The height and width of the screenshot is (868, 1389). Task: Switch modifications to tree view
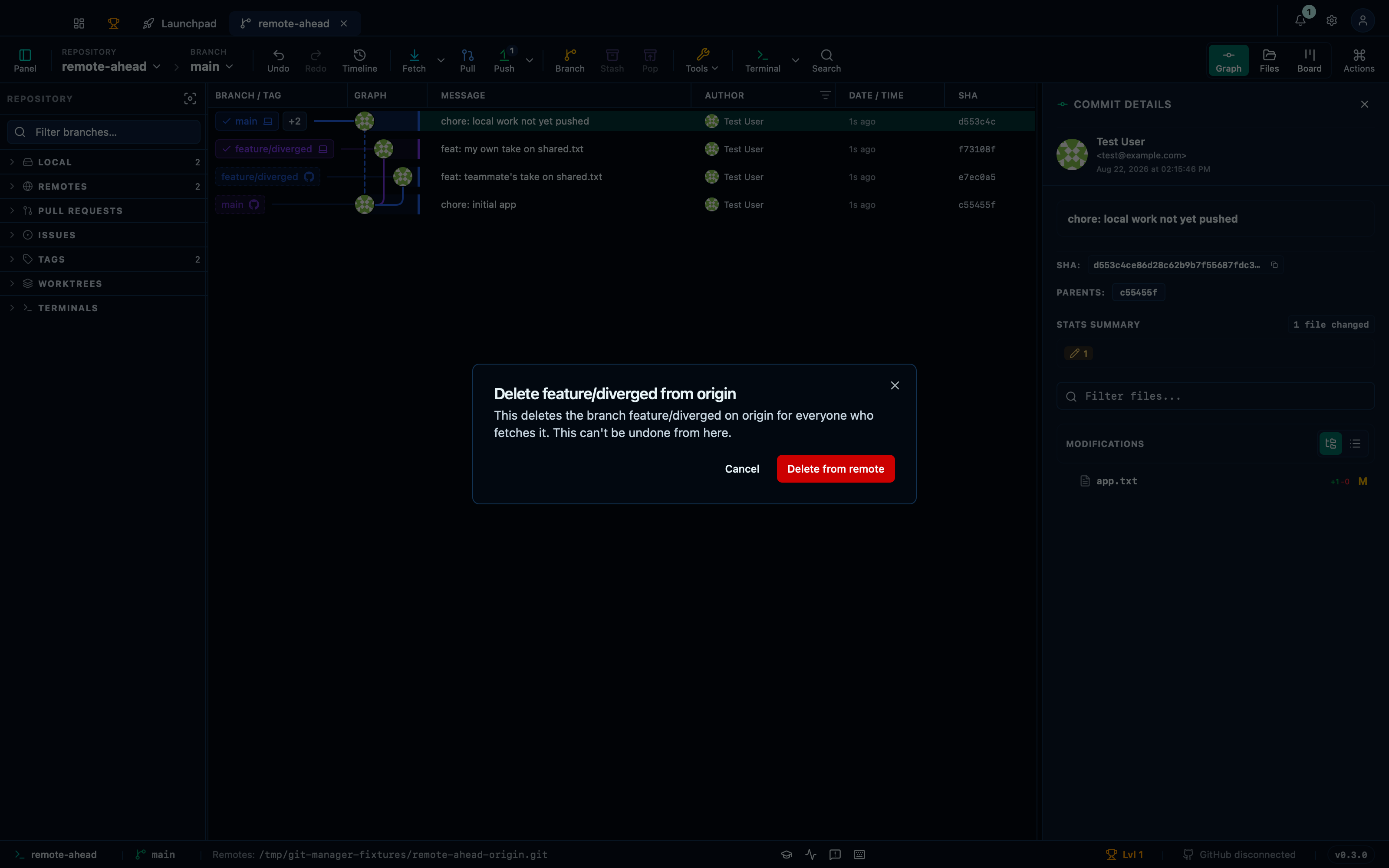1330,444
